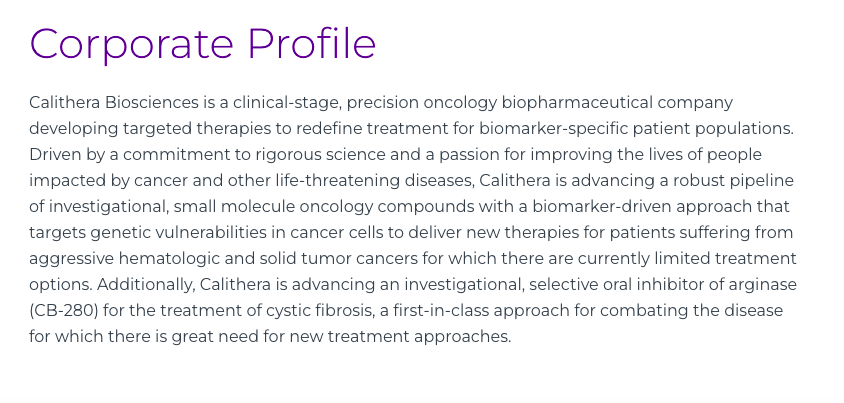Click the phrase "genetic vulnerabilities"
844x403 pixels.
point(186,233)
